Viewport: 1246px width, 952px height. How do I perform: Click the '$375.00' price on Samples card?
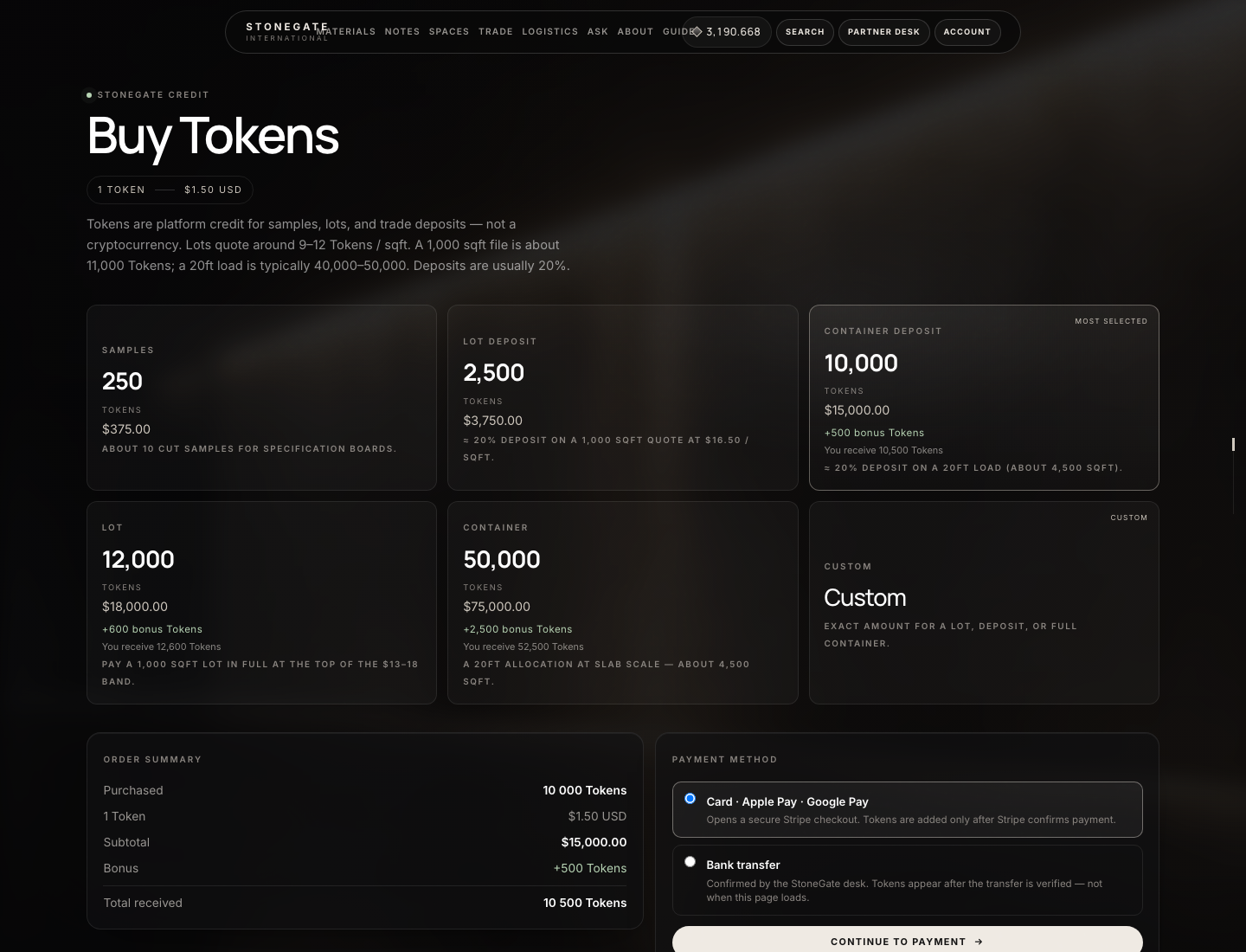click(126, 429)
